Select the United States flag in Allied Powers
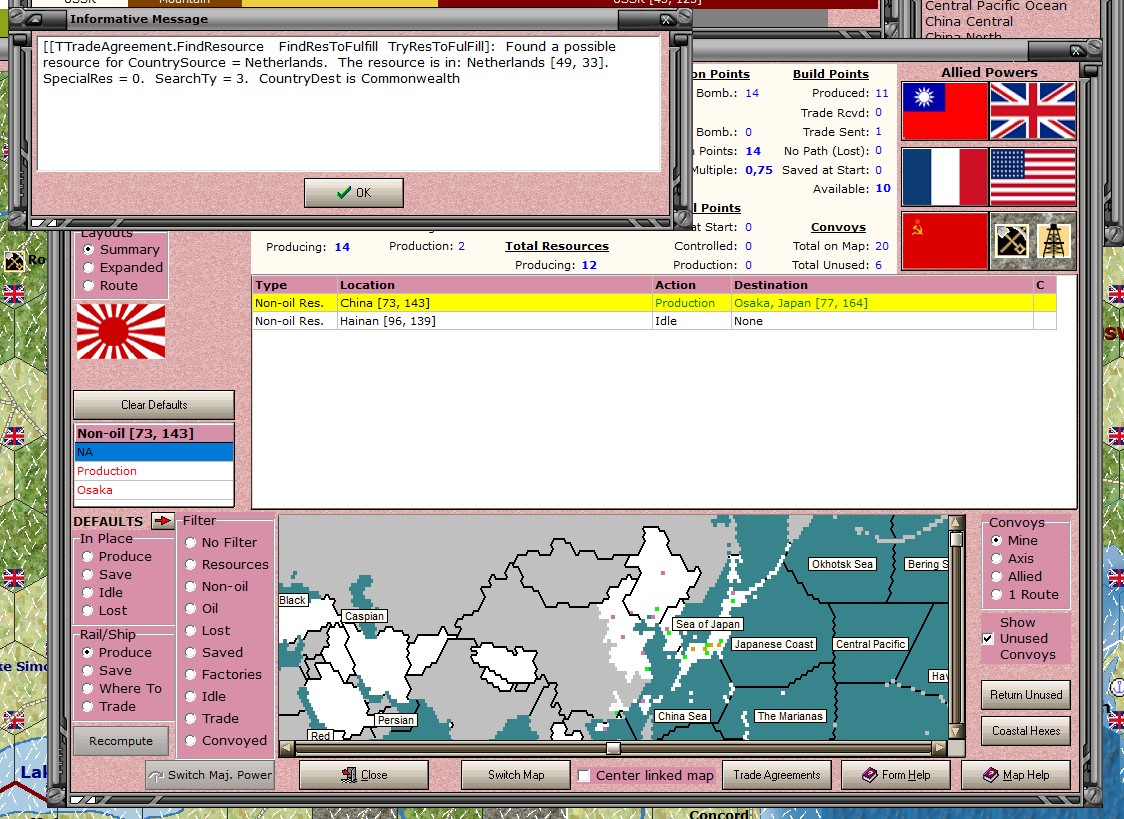The width and height of the screenshot is (1124, 819). click(1033, 177)
